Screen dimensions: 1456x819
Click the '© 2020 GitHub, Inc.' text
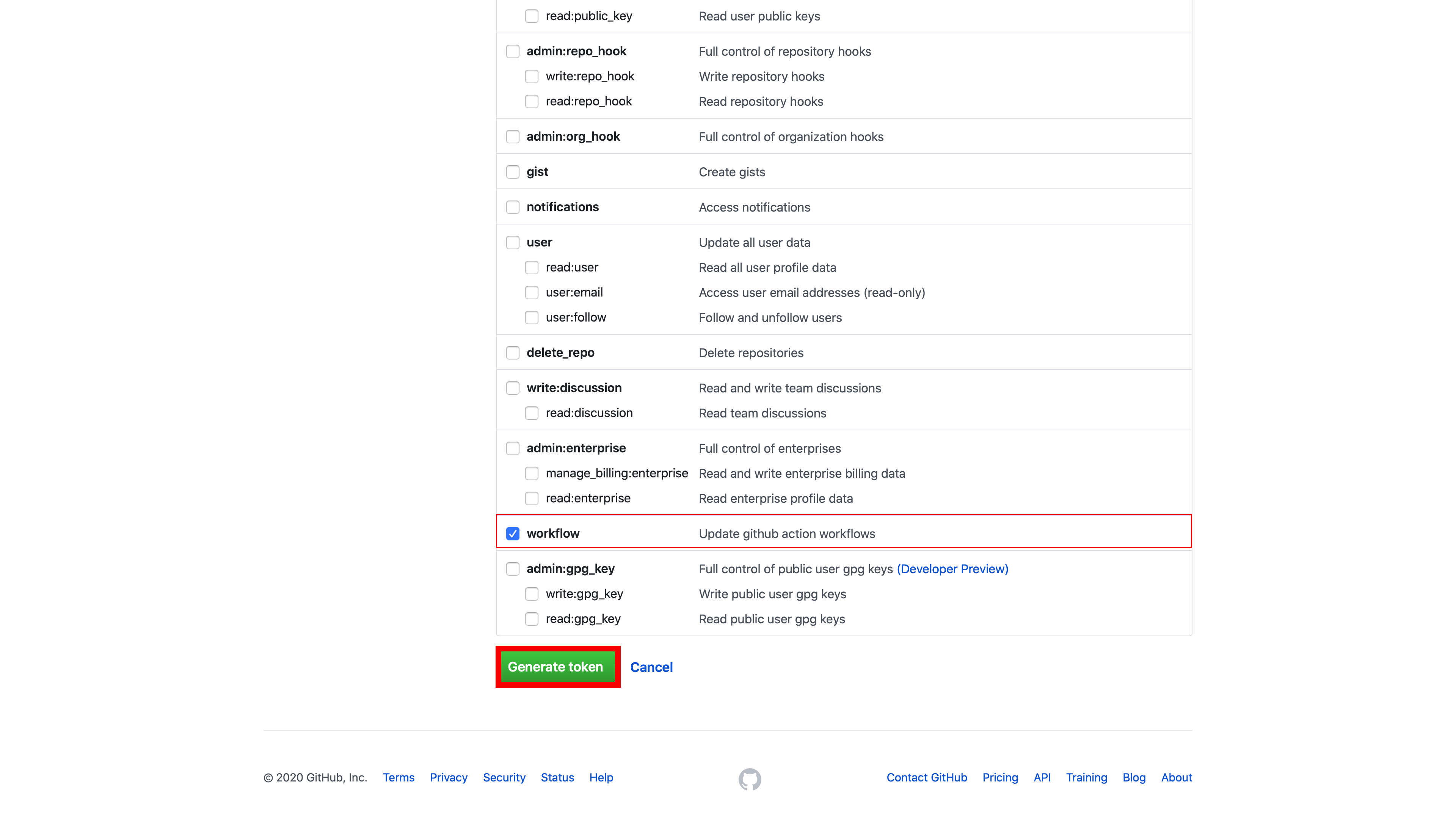tap(315, 778)
